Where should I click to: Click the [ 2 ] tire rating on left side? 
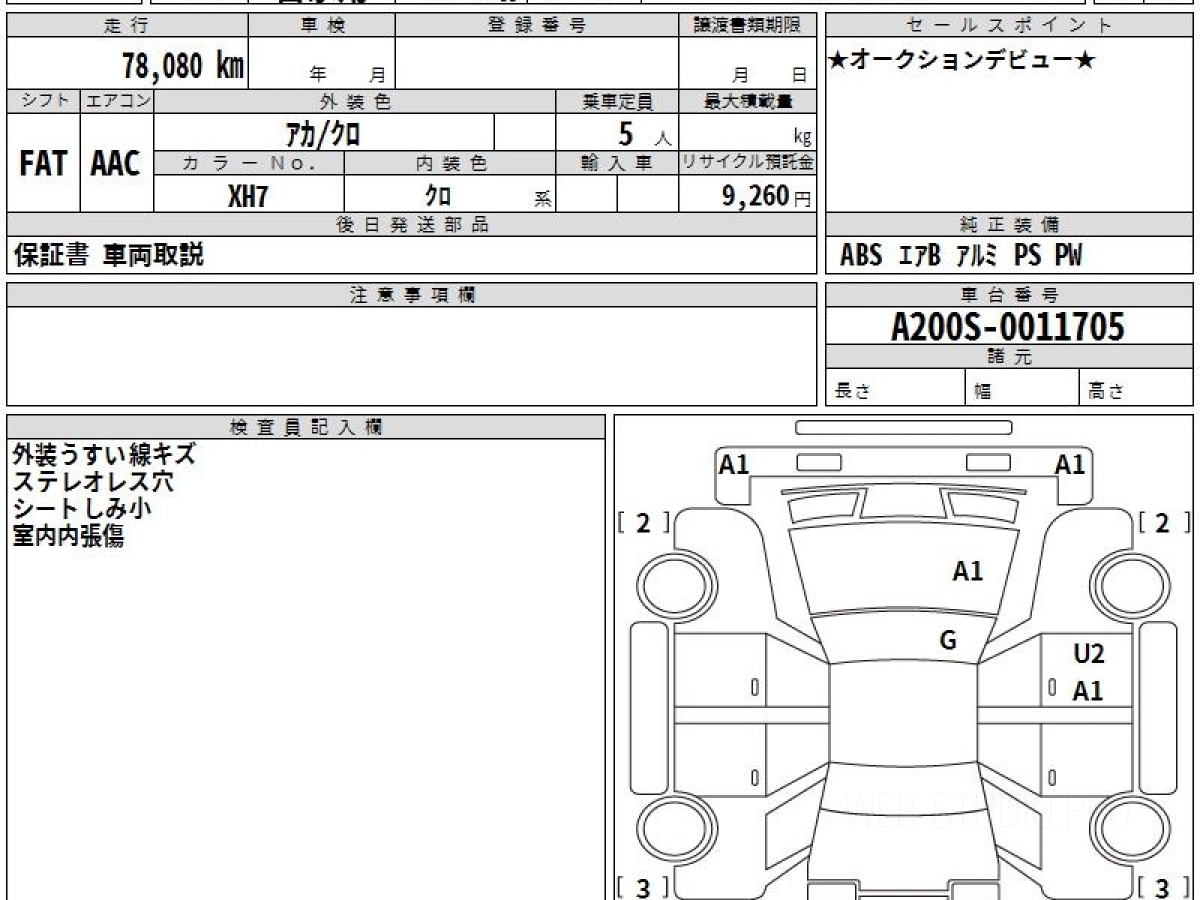point(643,522)
